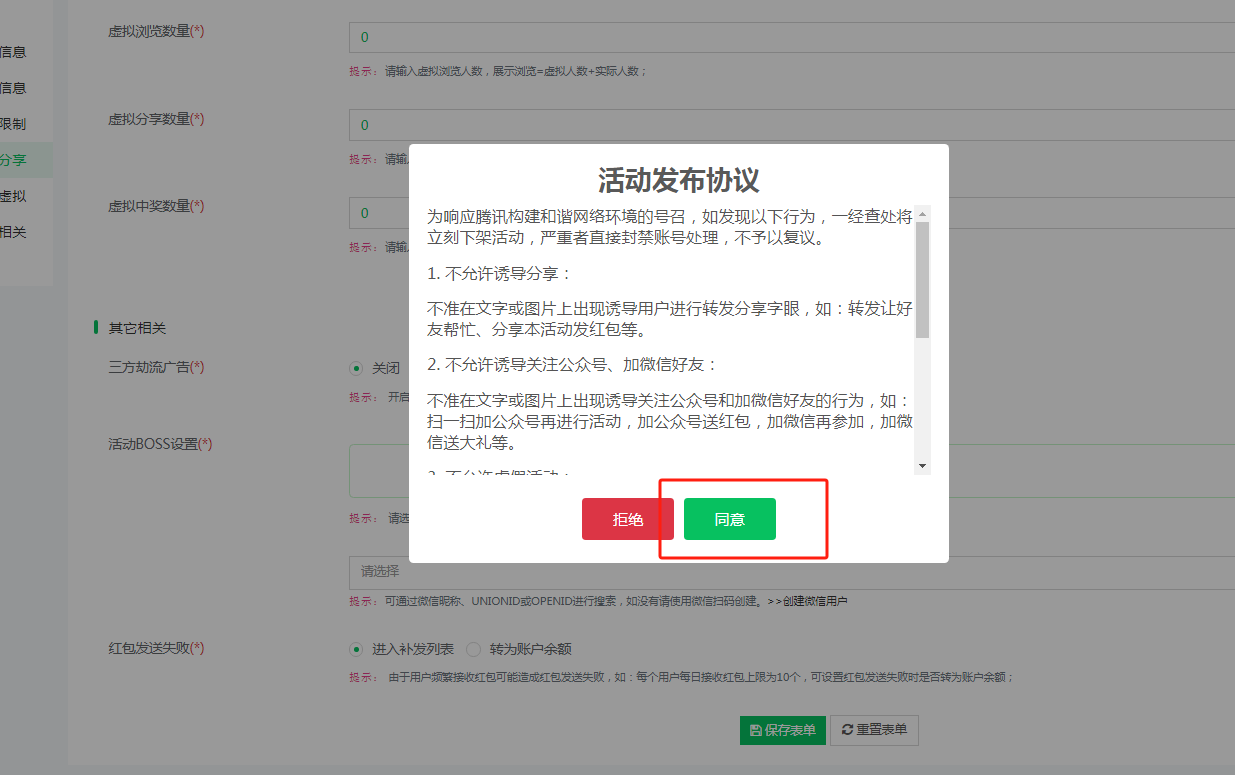The height and width of the screenshot is (775, 1235).
Task: Click the 活动BOSS设置 text area
Action: [792, 470]
